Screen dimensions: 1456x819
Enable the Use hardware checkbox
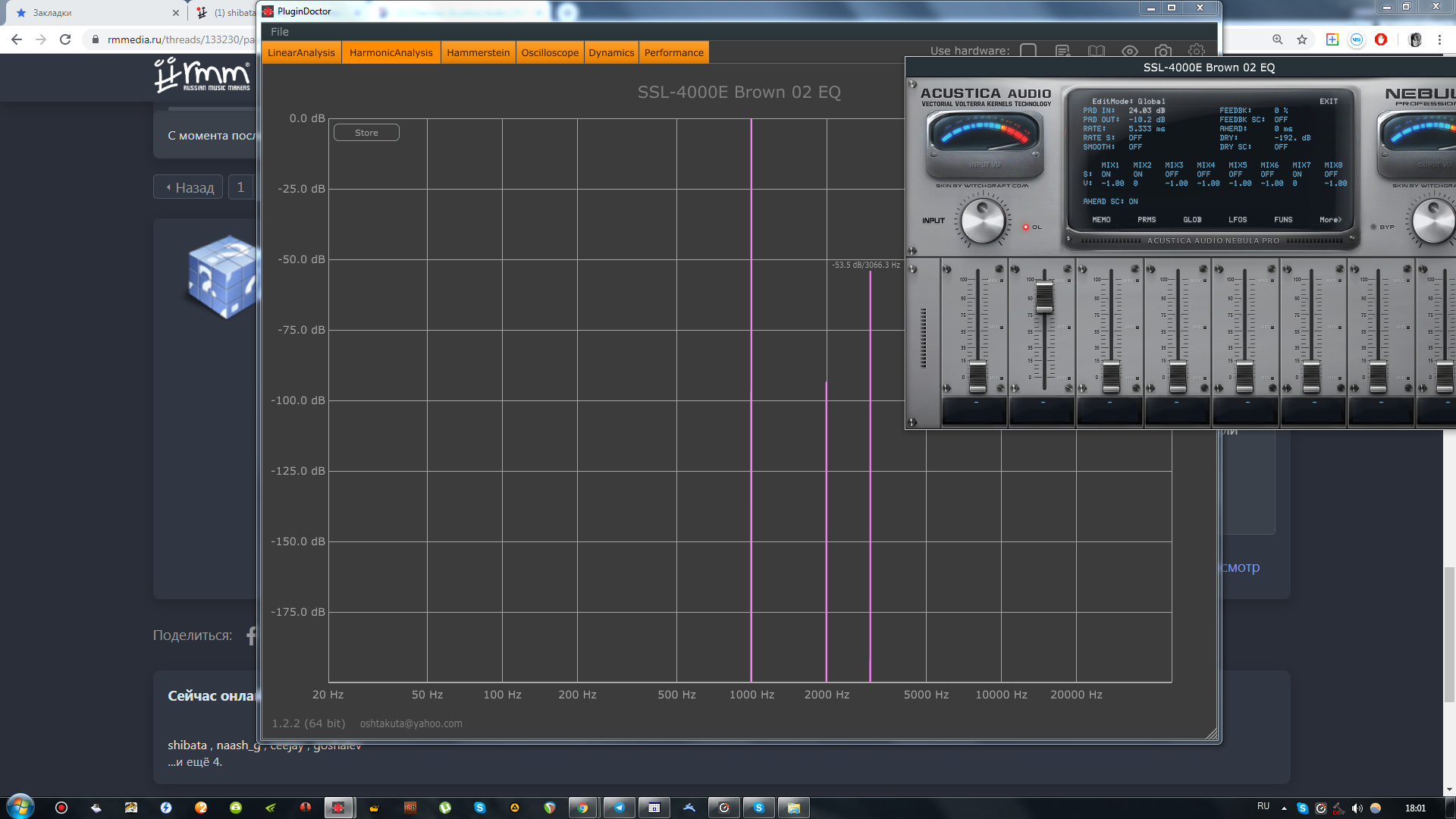(x=1028, y=51)
